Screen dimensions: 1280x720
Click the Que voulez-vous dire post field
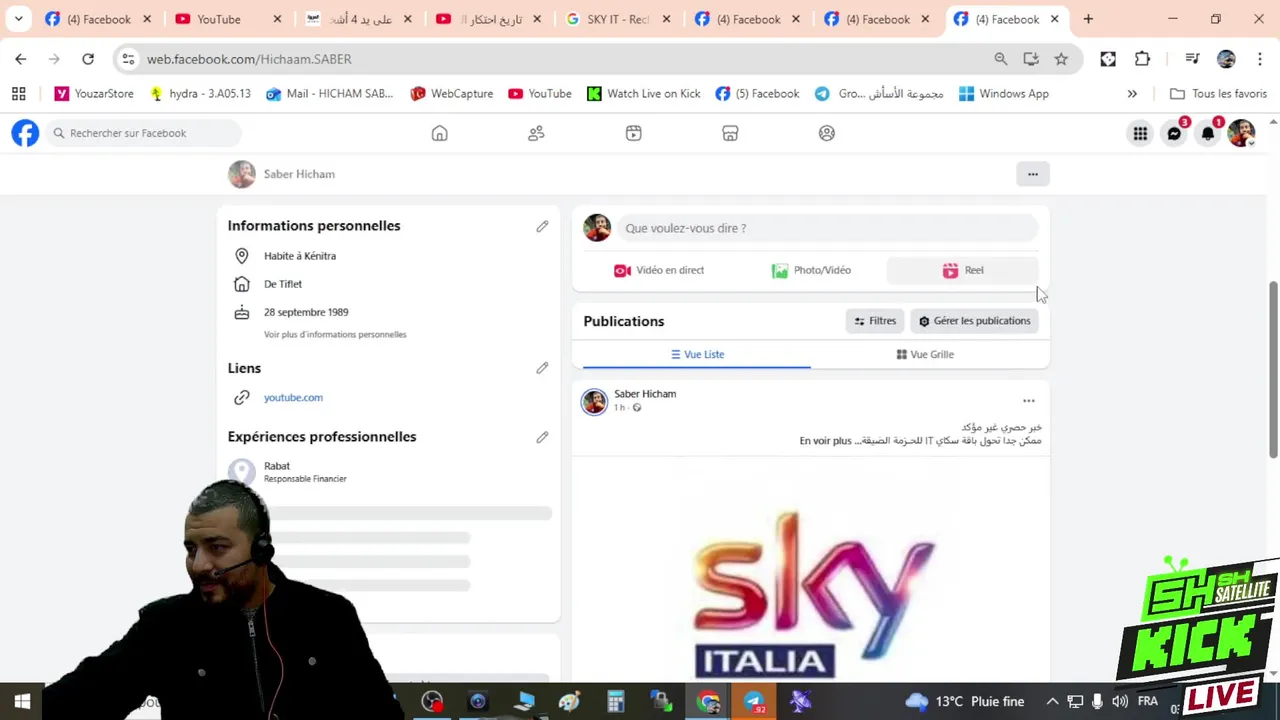point(827,228)
